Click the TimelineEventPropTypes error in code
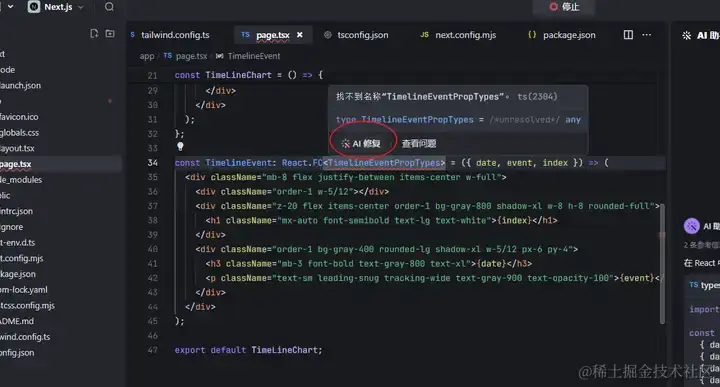The height and width of the screenshot is (387, 720). click(384, 163)
